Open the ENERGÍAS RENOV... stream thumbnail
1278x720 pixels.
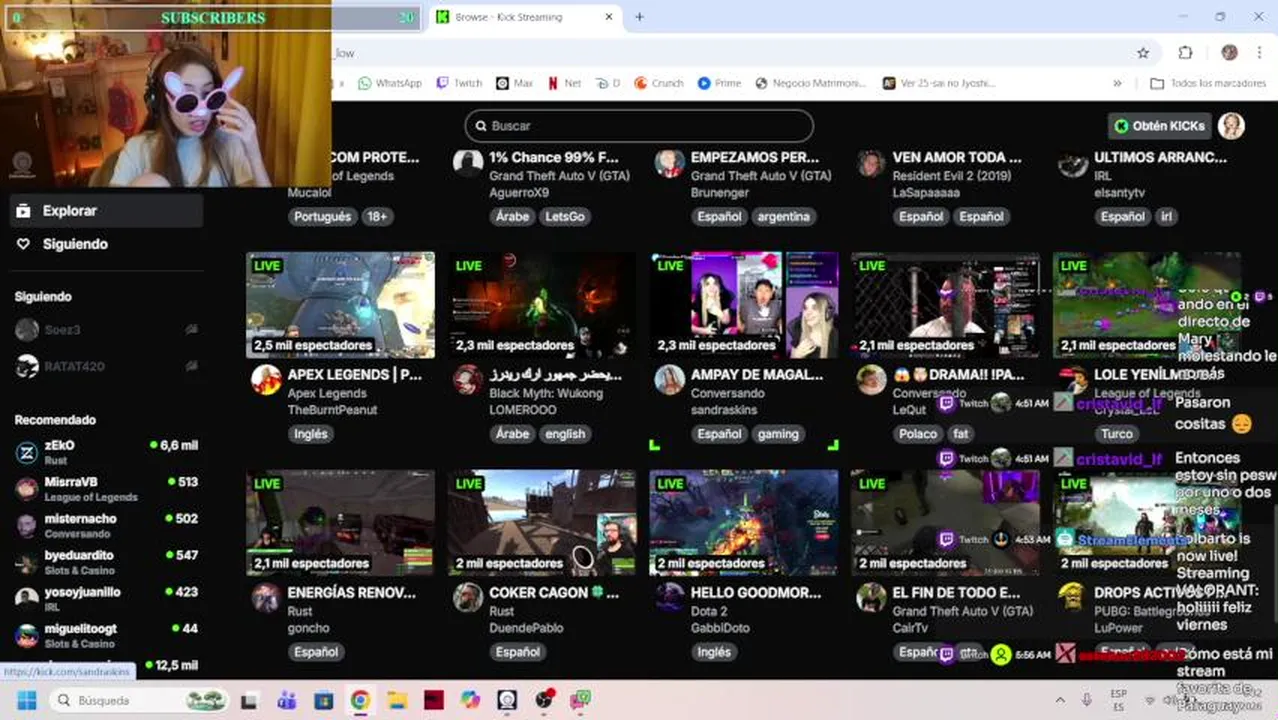pyautogui.click(x=340, y=523)
